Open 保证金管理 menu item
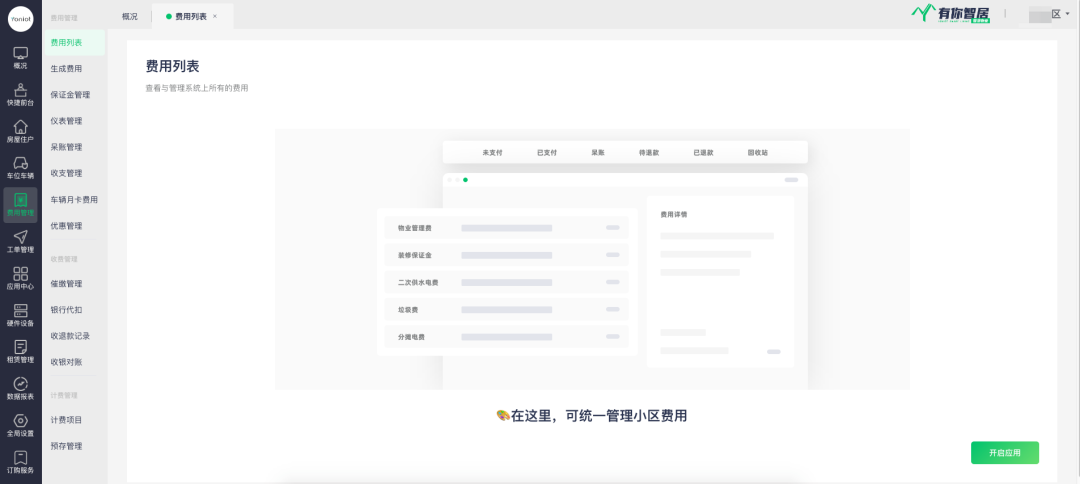Image resolution: width=1080 pixels, height=484 pixels. tap(70, 95)
